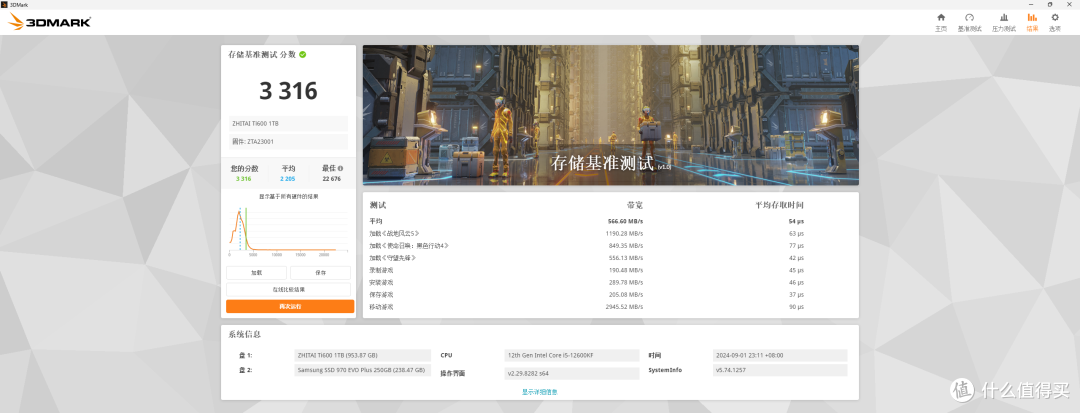1080x413 pixels.
Task: Click the 3DMark window title bar icon
Action: pyautogui.click(x=4, y=3)
